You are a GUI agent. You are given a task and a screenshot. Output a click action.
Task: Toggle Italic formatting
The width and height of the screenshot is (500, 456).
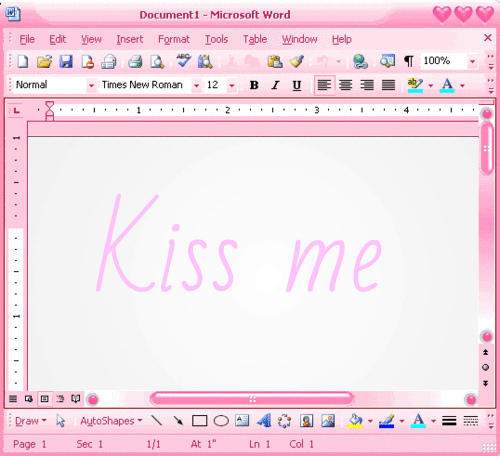pyautogui.click(x=275, y=85)
